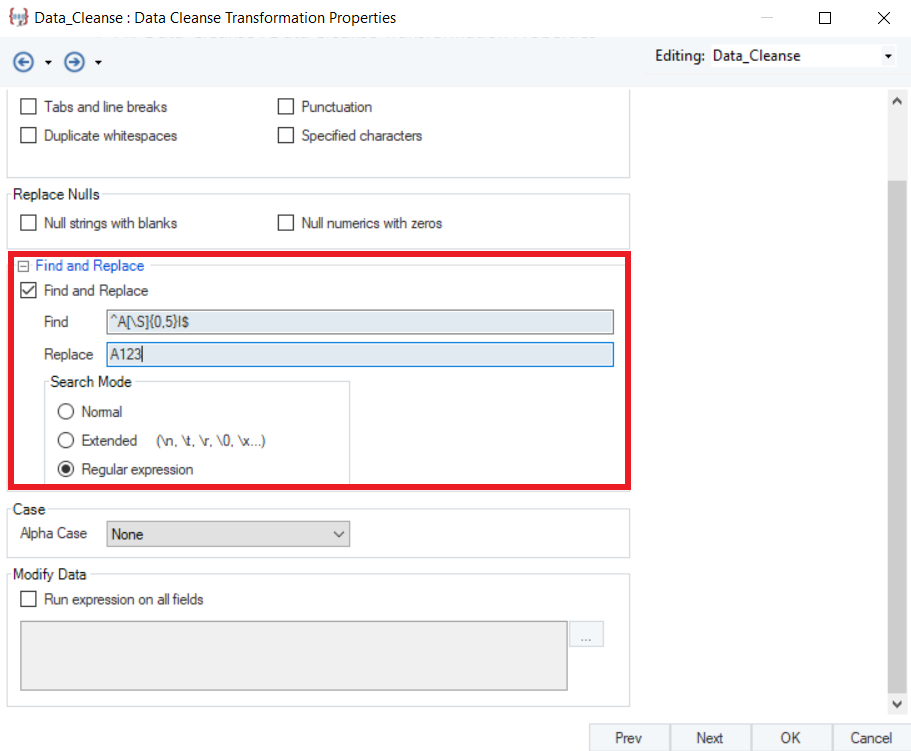Choose Extended search mode radio button
Screen dimensions: 911x751
(66, 440)
